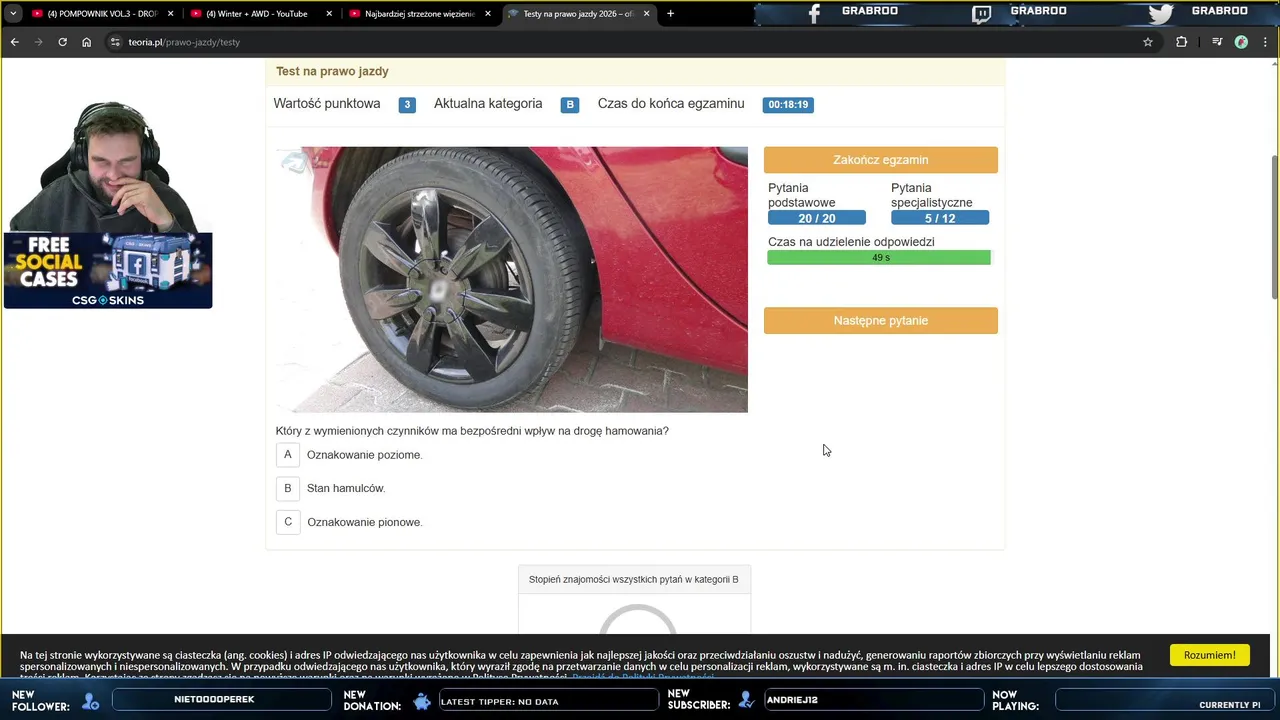
Task: Close the Winter + AWD tab
Action: coord(329,14)
